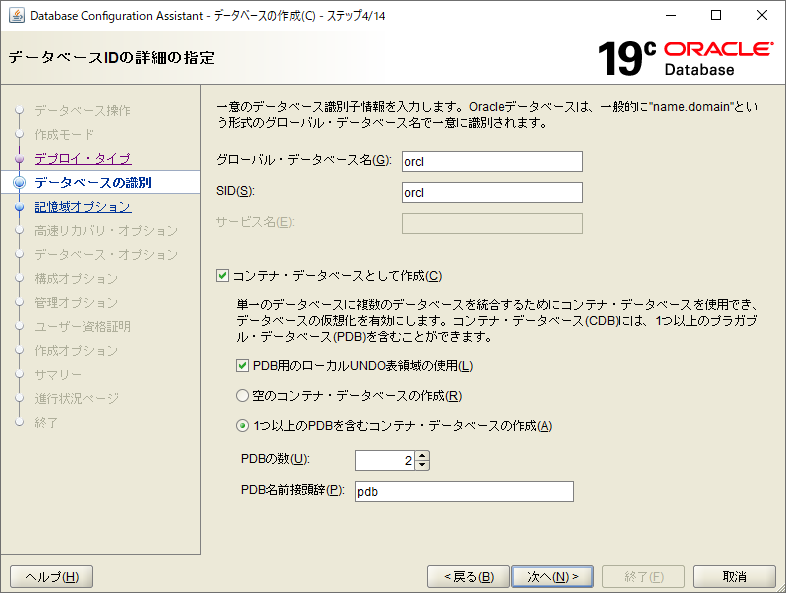Click the disabled サービス名 field
The image size is (786, 593).
[x=492, y=224]
